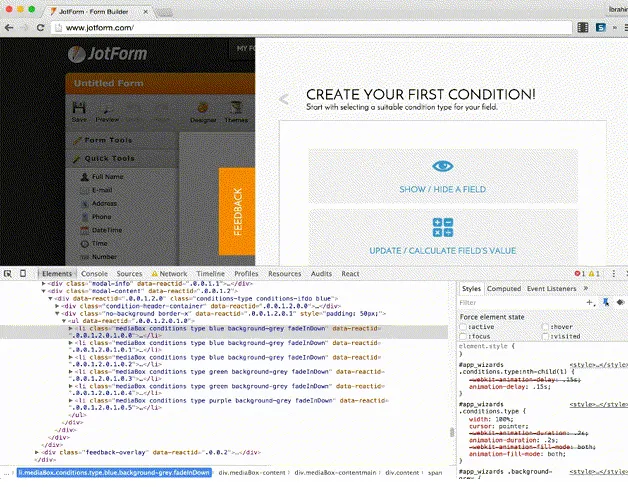This screenshot has height=487, width=628.
Task: Click the styles Filter input
Action: tap(521, 303)
